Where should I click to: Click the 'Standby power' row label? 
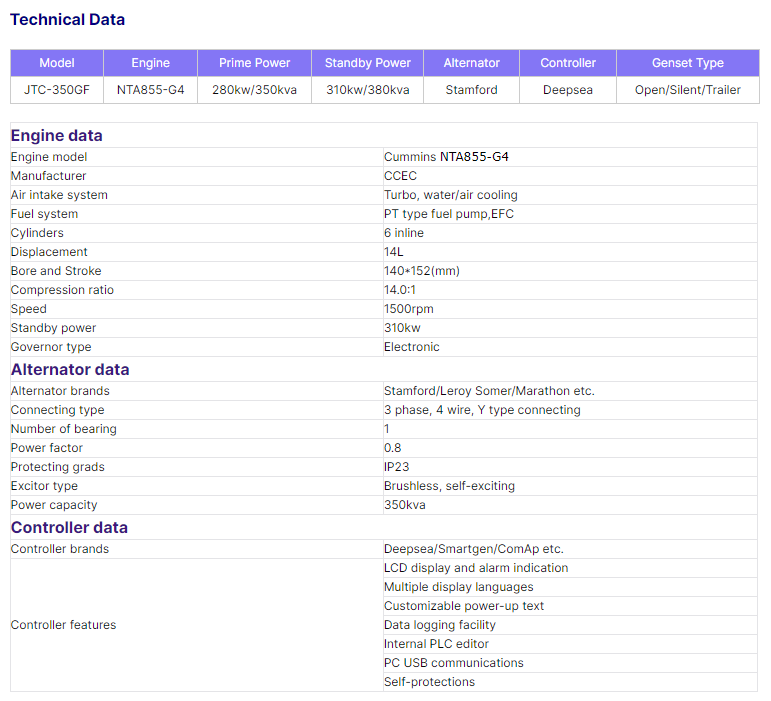[x=53, y=328]
